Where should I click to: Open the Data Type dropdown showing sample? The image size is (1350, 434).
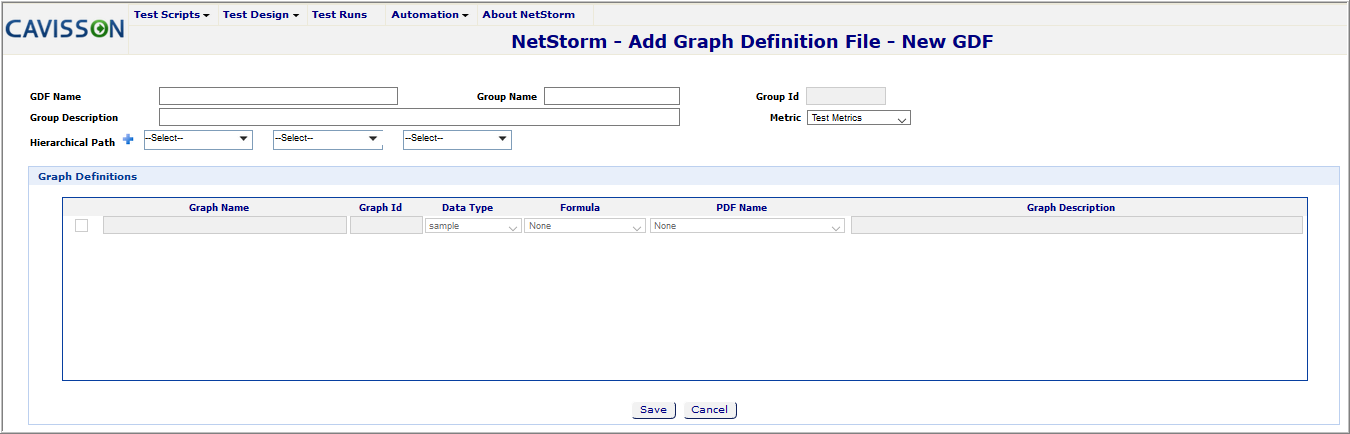(x=473, y=226)
